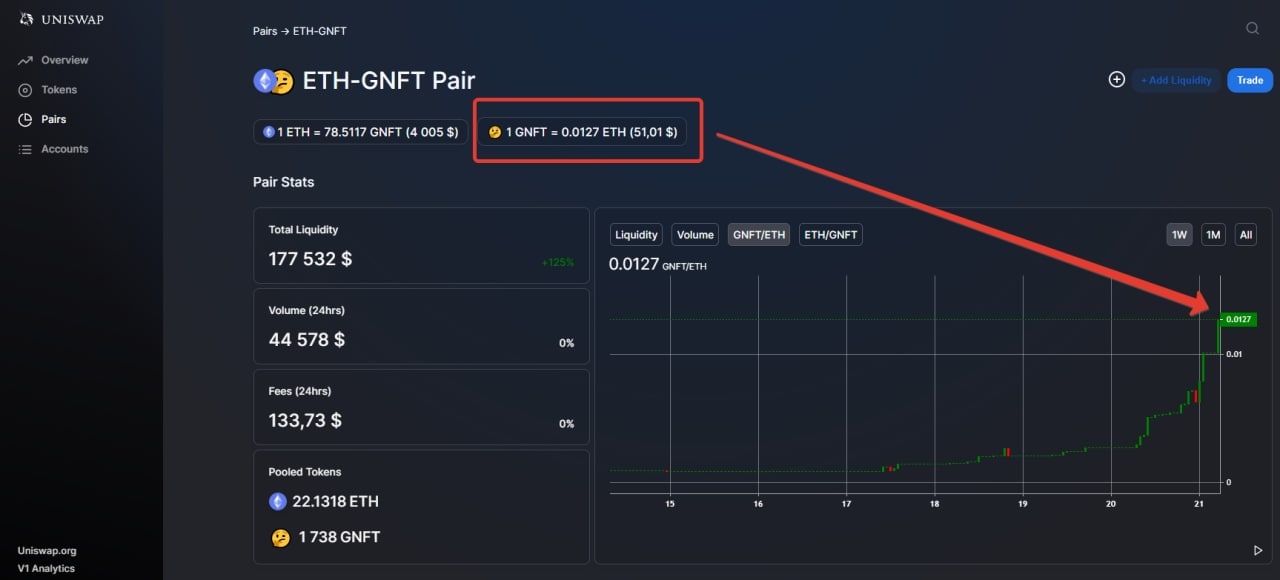
Task: Click the Accounts list icon
Action: 25,149
